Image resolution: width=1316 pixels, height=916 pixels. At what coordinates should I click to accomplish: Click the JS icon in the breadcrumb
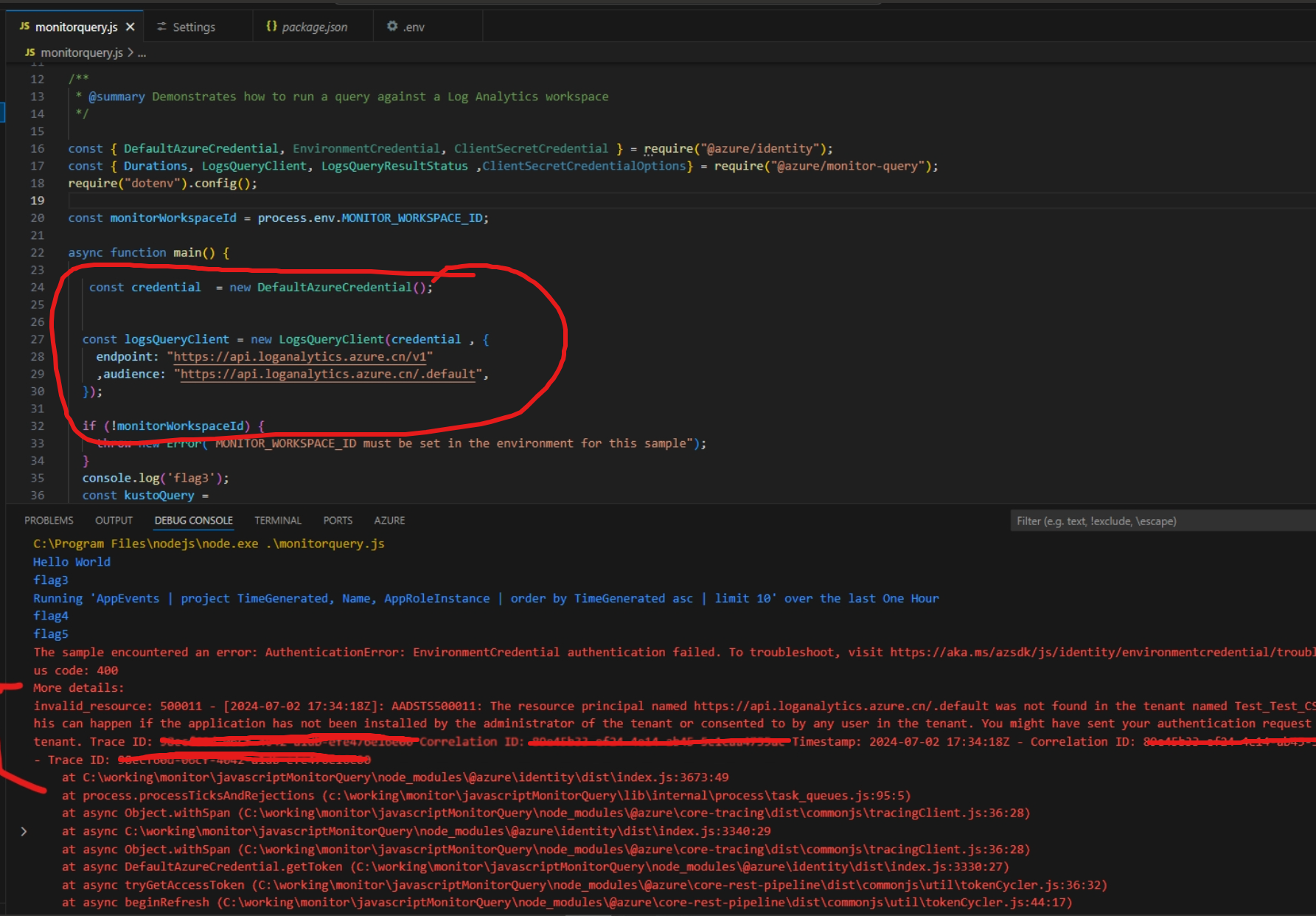coord(29,52)
